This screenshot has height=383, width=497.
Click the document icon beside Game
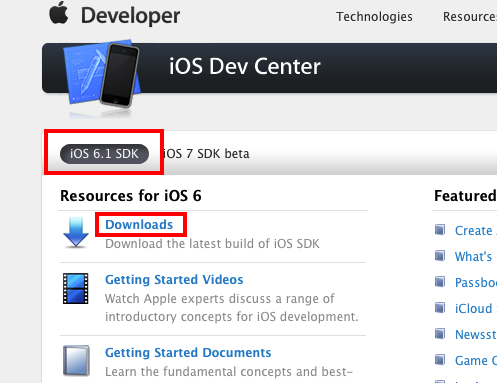click(x=440, y=360)
